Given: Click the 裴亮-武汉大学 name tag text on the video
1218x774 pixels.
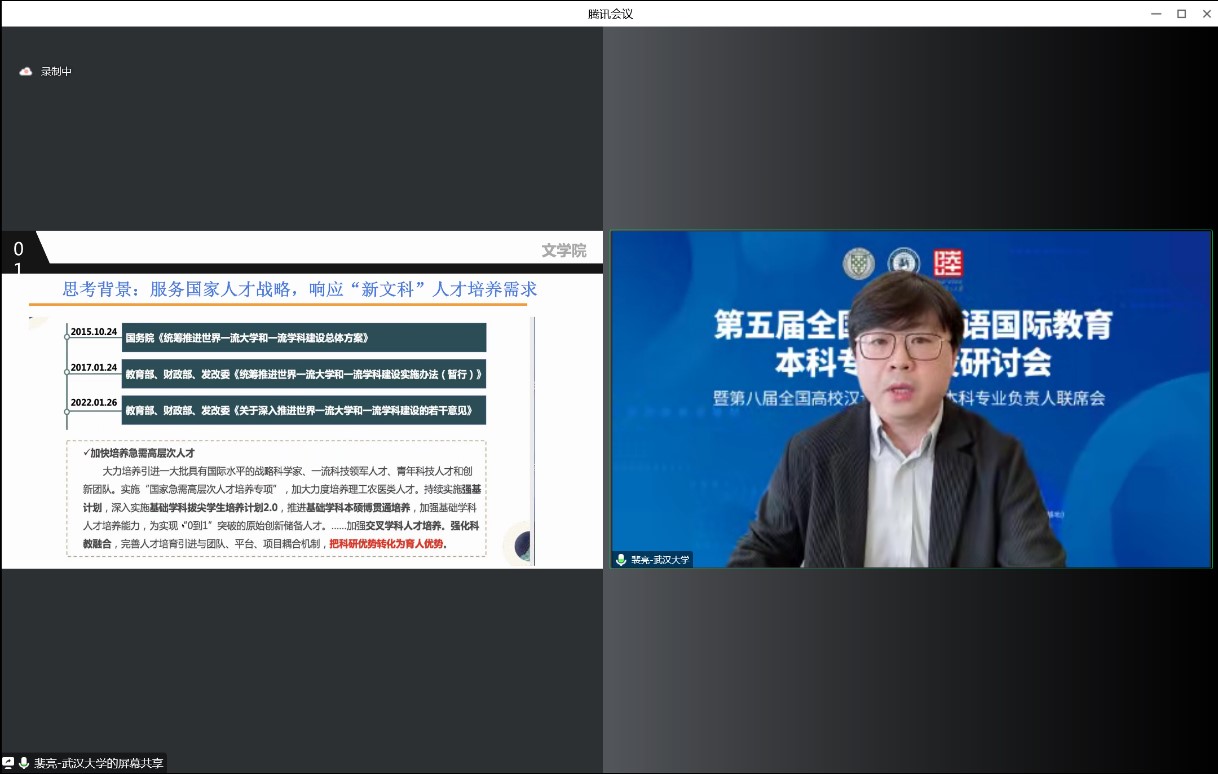Looking at the screenshot, I should pyautogui.click(x=660, y=560).
